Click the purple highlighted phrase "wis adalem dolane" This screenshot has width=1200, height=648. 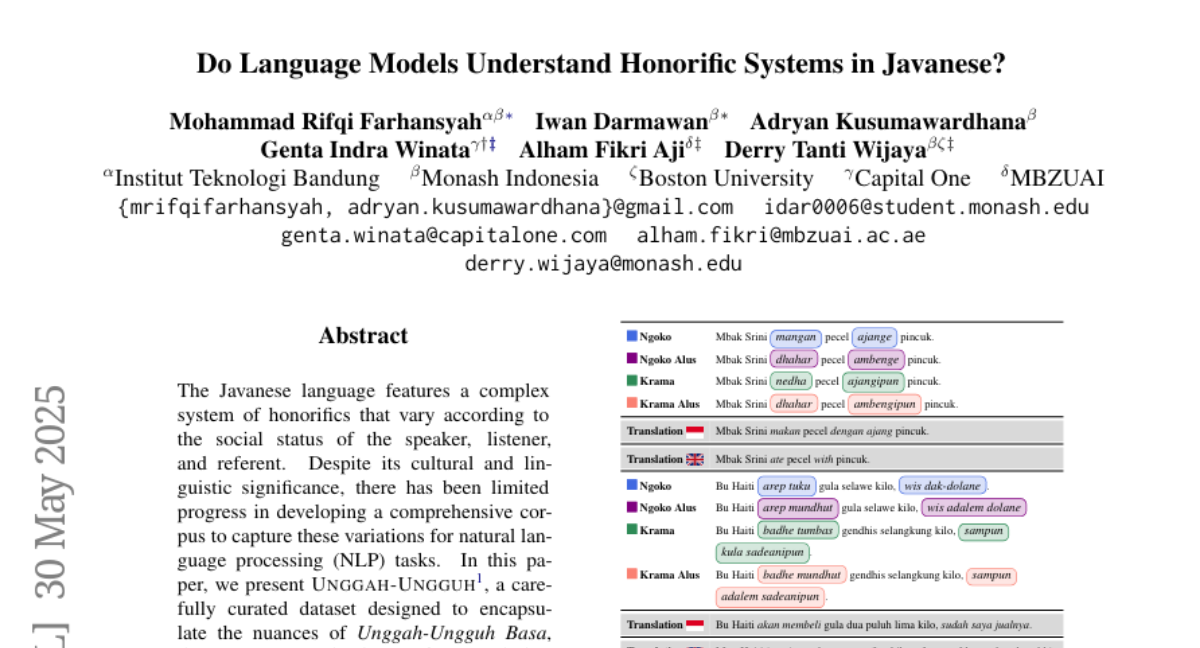(x=973, y=508)
